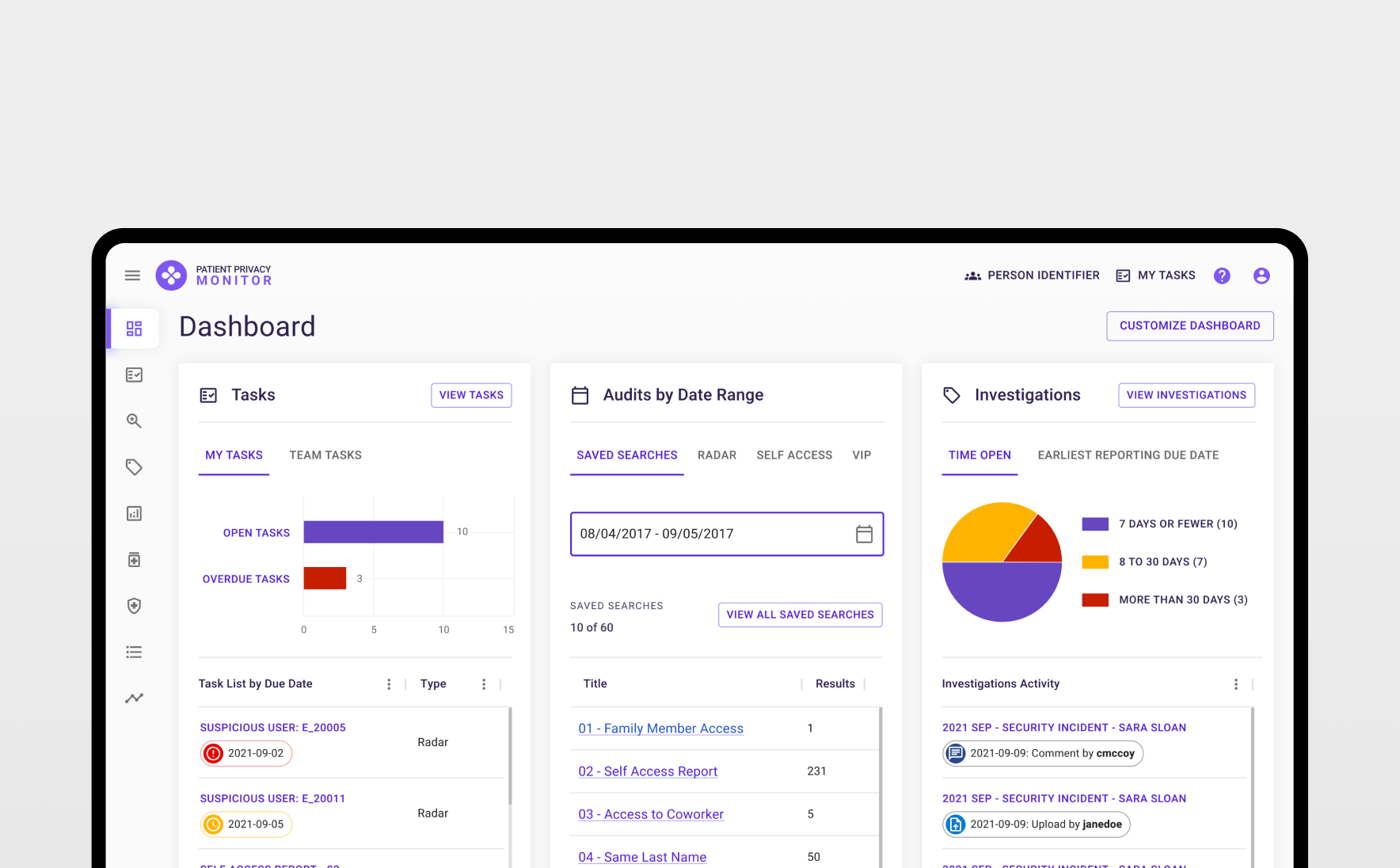
Task: Click the Task list scrollbar
Action: (x=510, y=756)
